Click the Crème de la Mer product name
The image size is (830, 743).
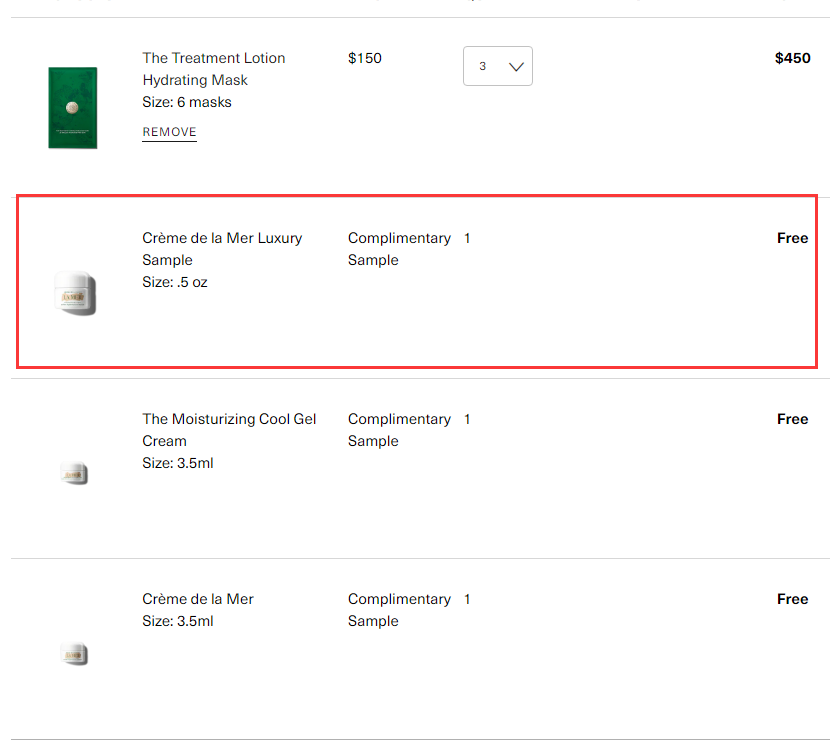coord(198,599)
